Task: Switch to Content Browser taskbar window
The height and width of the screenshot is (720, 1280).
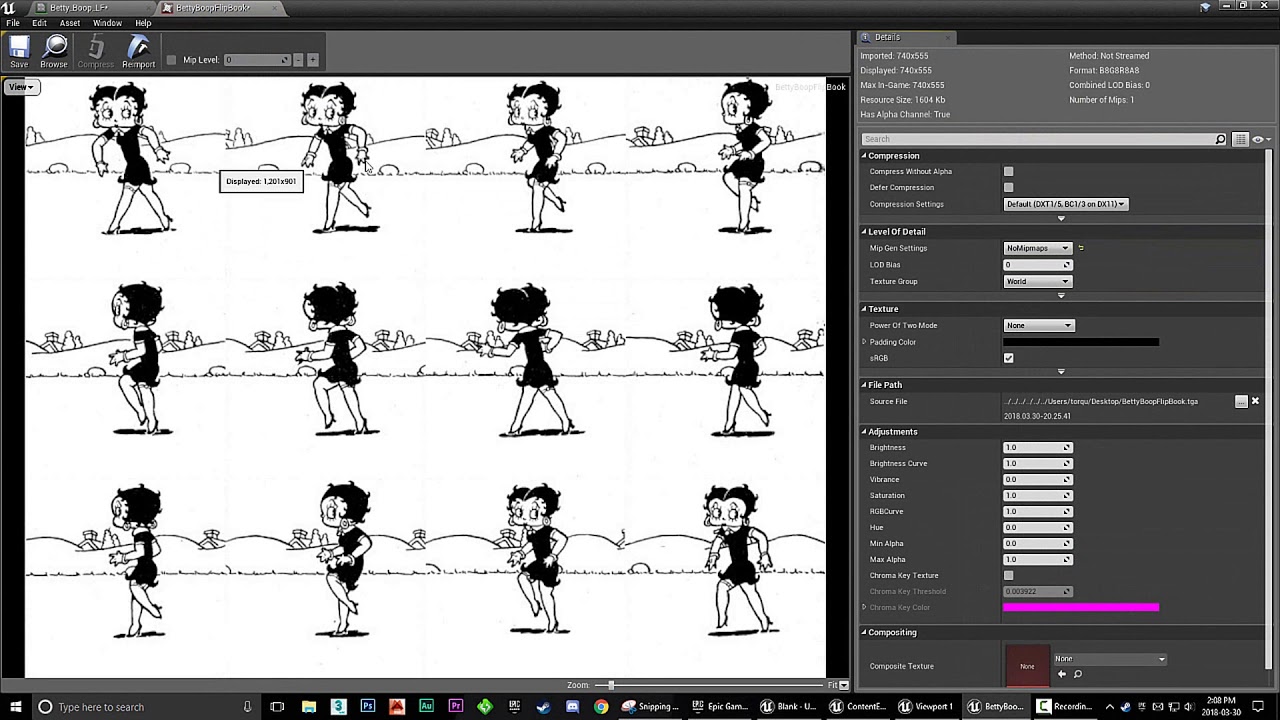Action: click(857, 707)
